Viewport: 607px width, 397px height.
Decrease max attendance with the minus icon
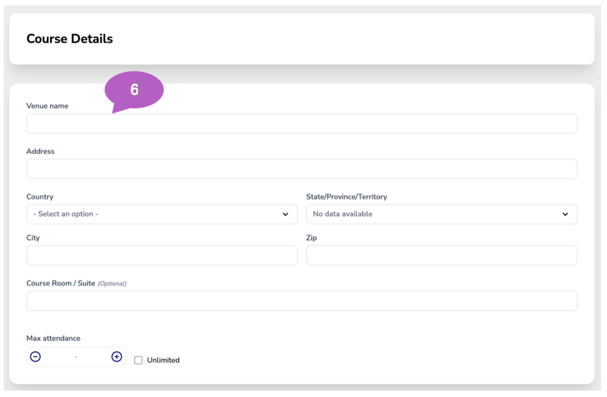(35, 356)
